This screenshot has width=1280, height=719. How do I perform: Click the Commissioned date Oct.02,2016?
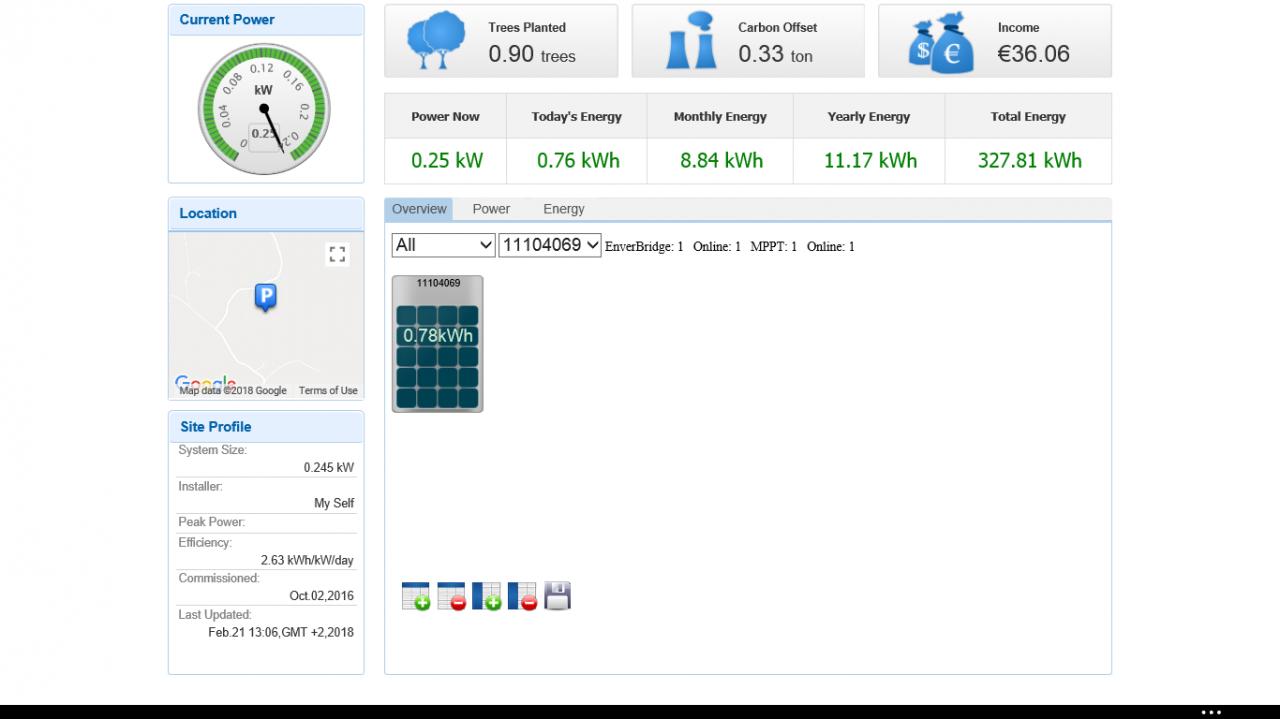(322, 596)
